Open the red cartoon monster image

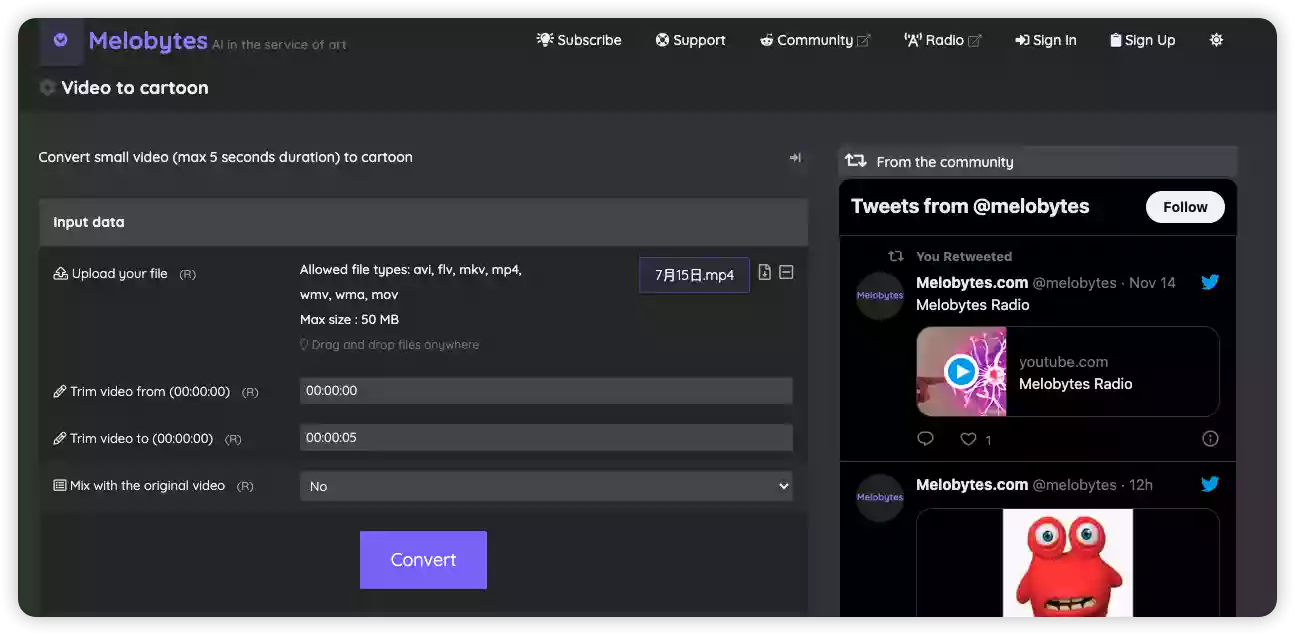(1068, 563)
